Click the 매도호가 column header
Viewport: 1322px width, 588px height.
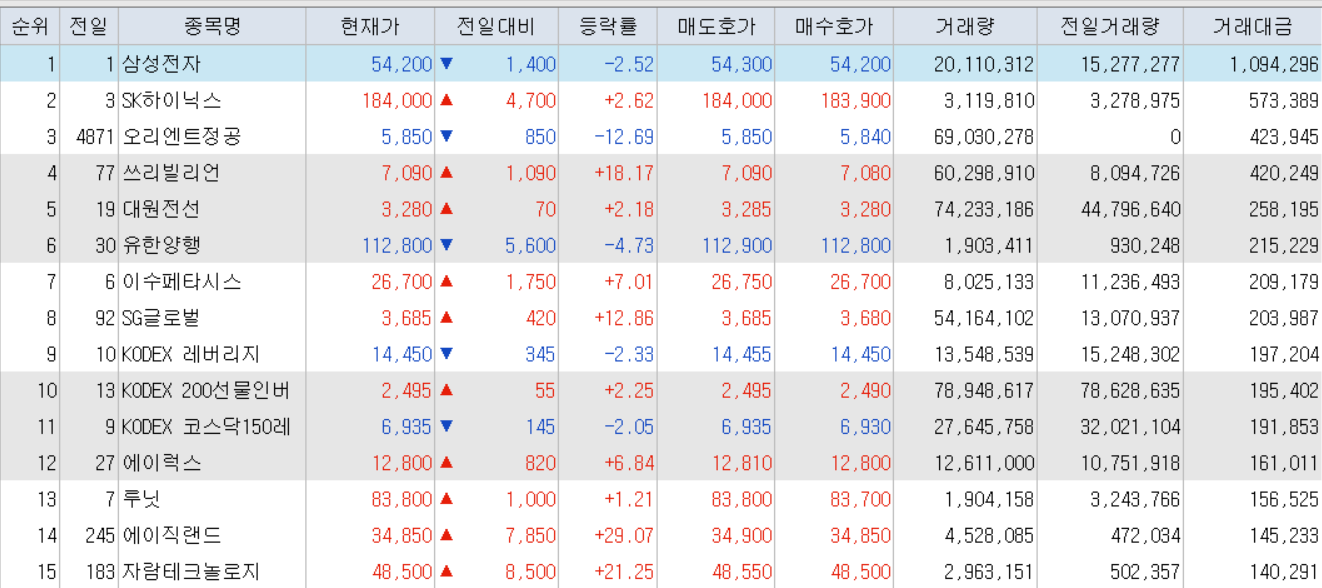click(x=716, y=27)
